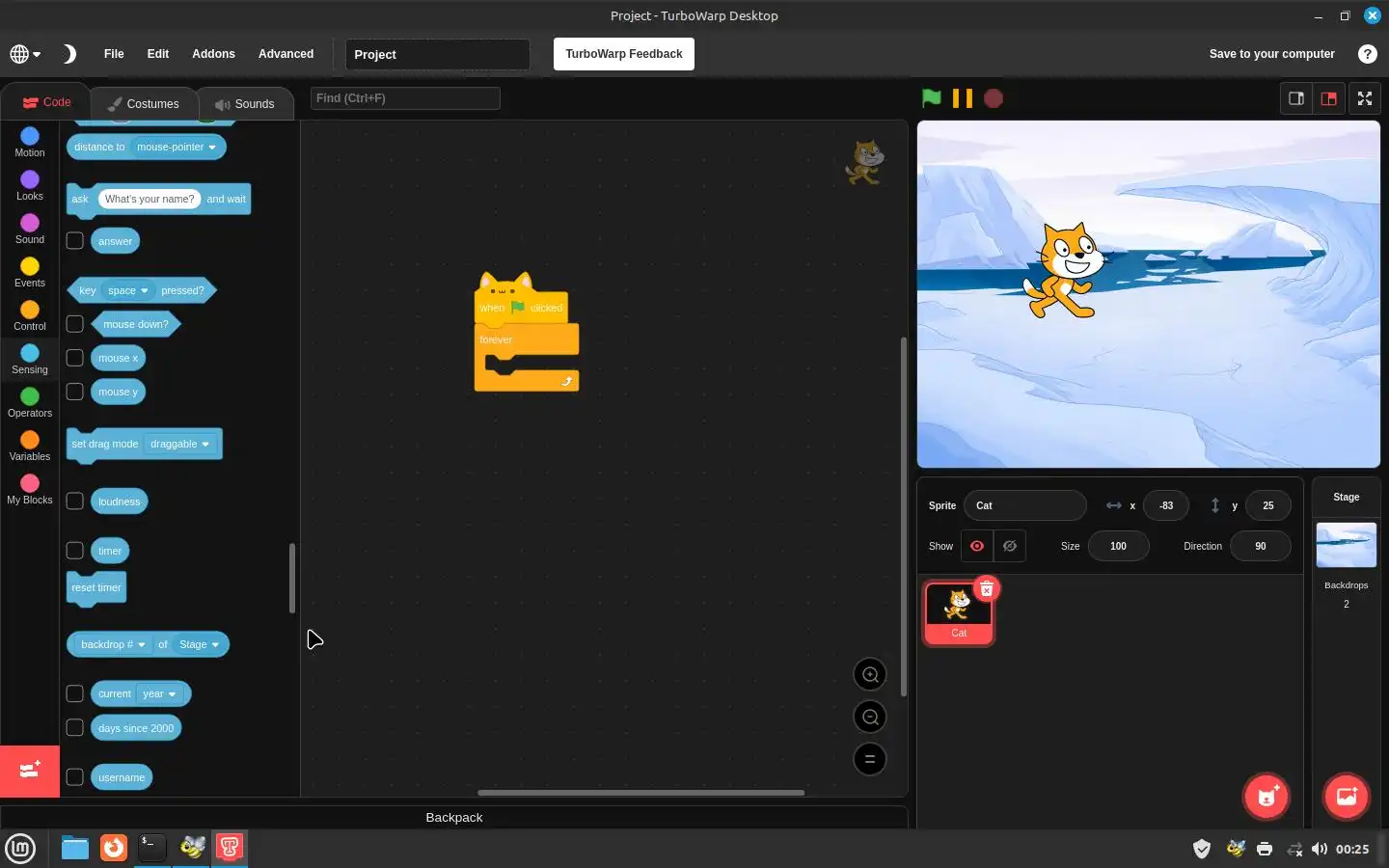
Task: Click the green flag to run project
Action: (931, 97)
